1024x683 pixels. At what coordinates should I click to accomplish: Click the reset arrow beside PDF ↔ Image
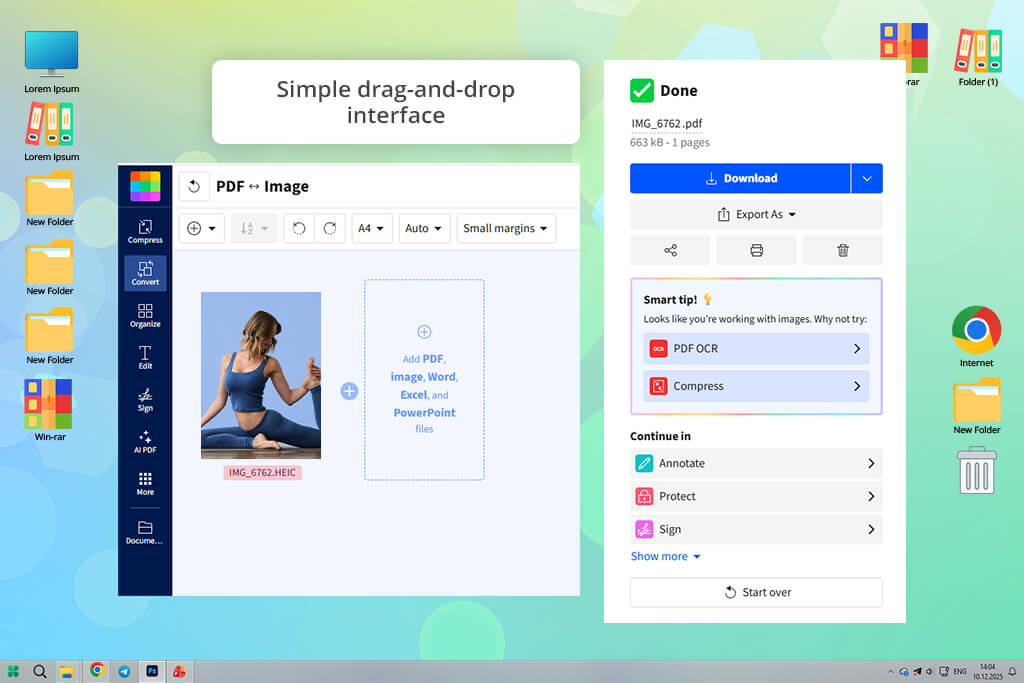coord(194,187)
